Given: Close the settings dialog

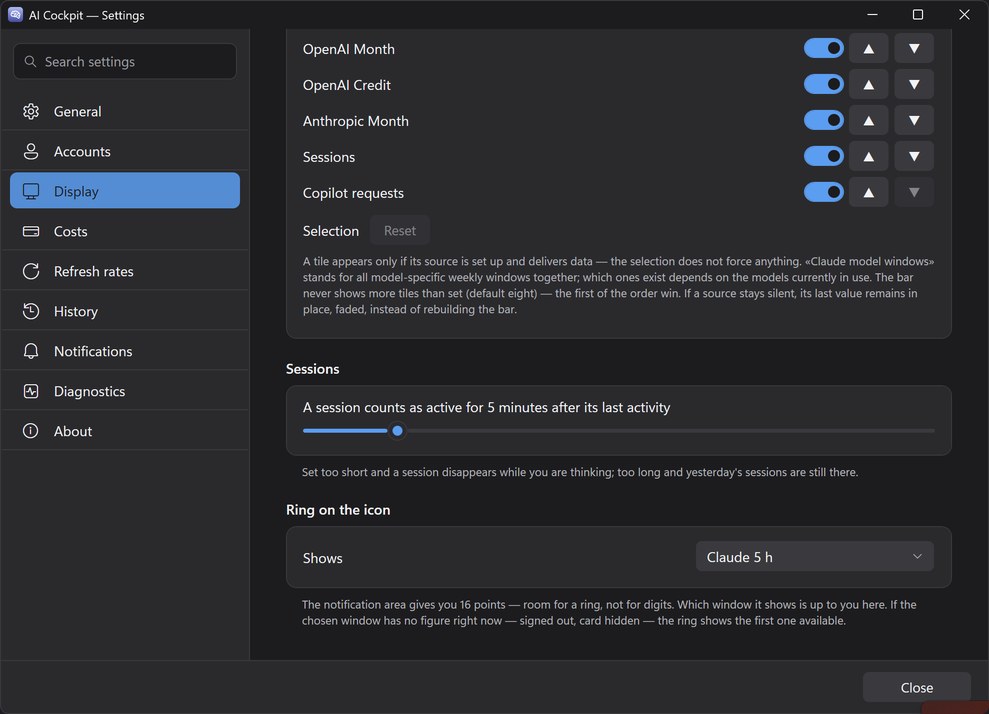Looking at the screenshot, I should coord(916,688).
